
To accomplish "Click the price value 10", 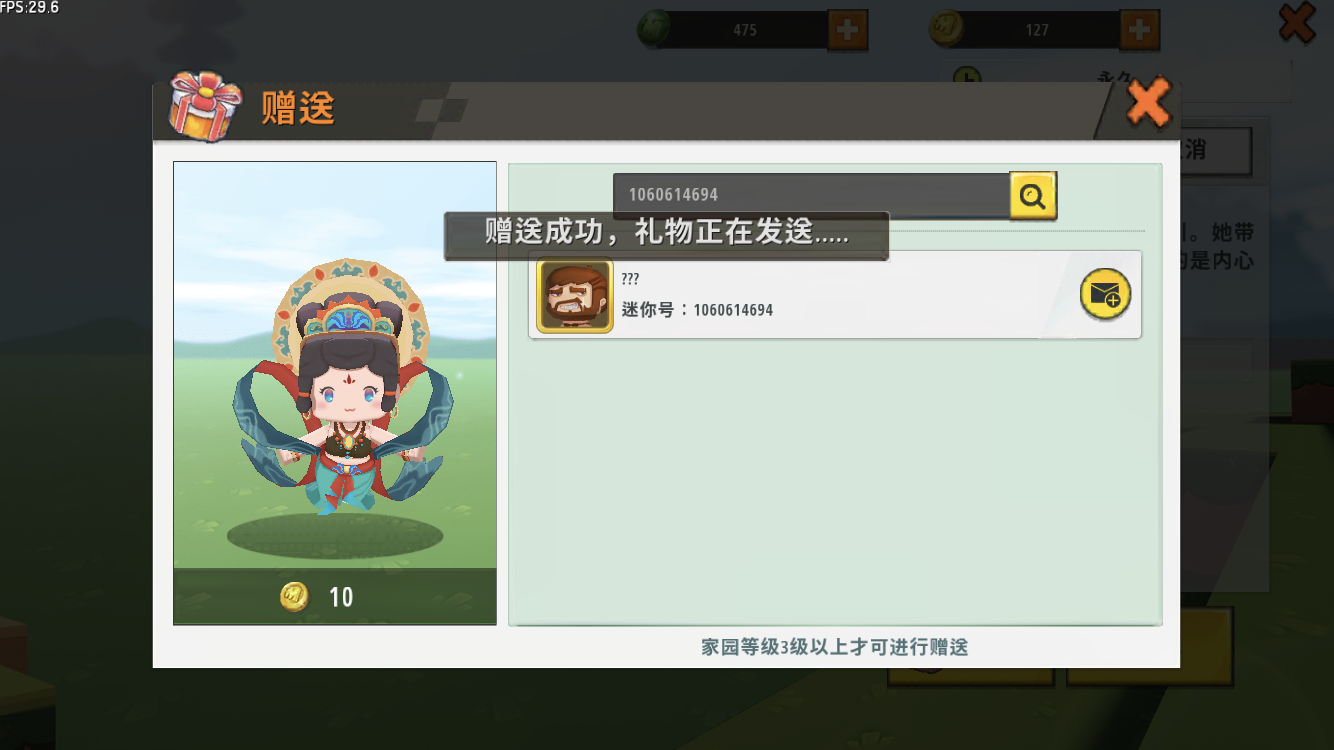I will 341,598.
